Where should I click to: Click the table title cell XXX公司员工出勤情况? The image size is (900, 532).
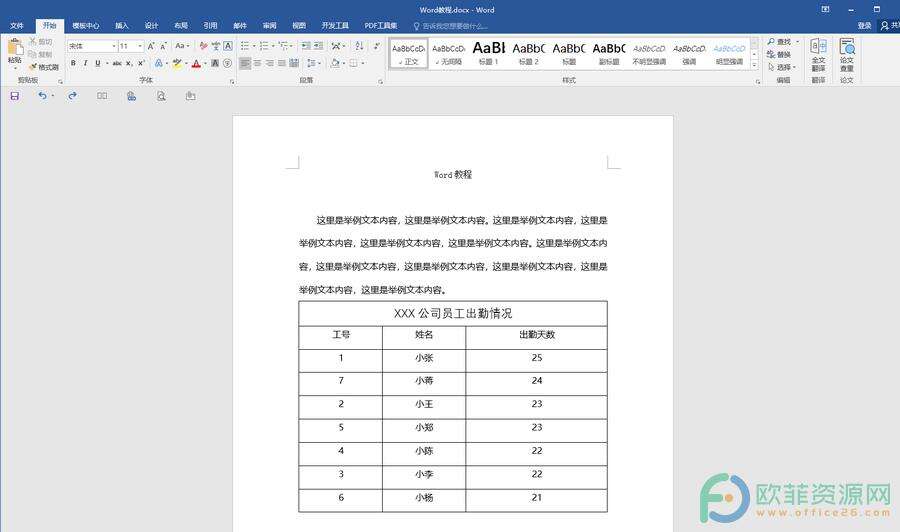(x=453, y=314)
